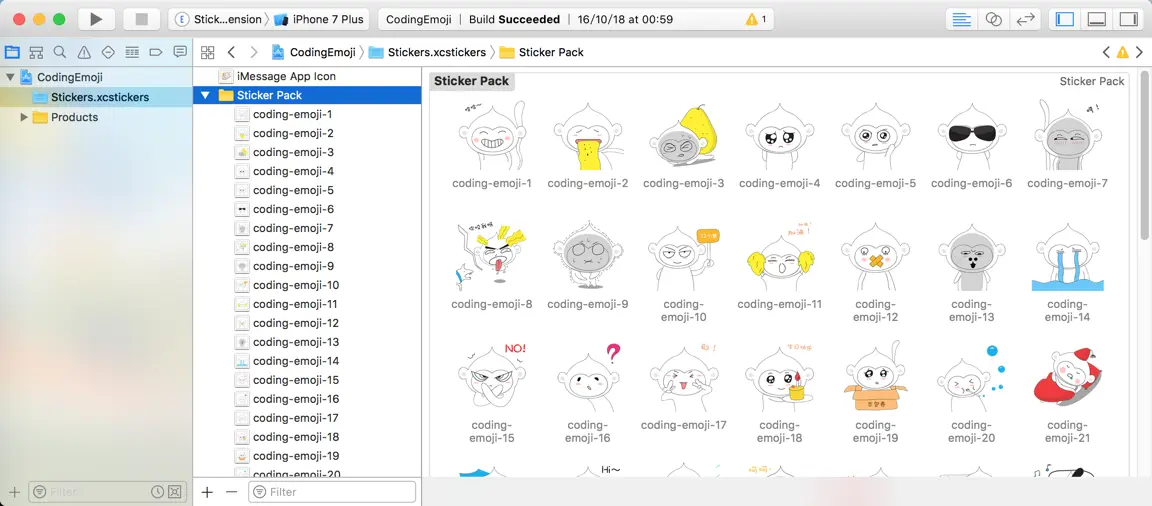
Task: Open the Debug navigator icon
Action: (132, 52)
